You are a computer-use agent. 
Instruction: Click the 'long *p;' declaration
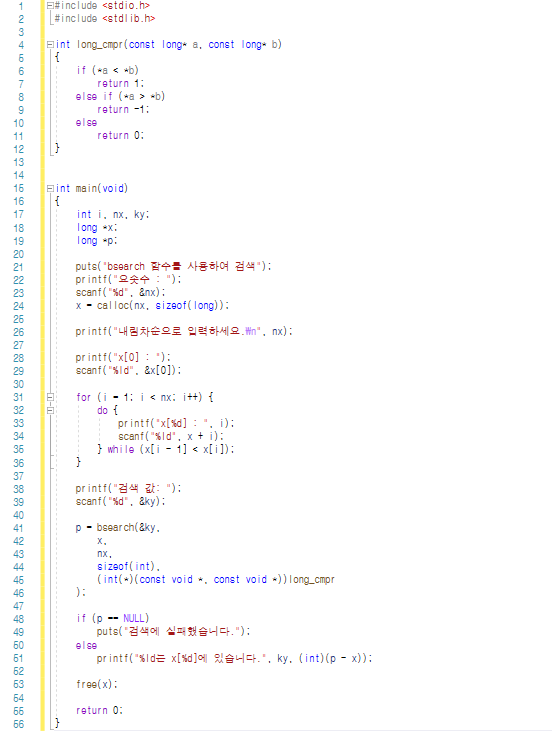click(97, 241)
